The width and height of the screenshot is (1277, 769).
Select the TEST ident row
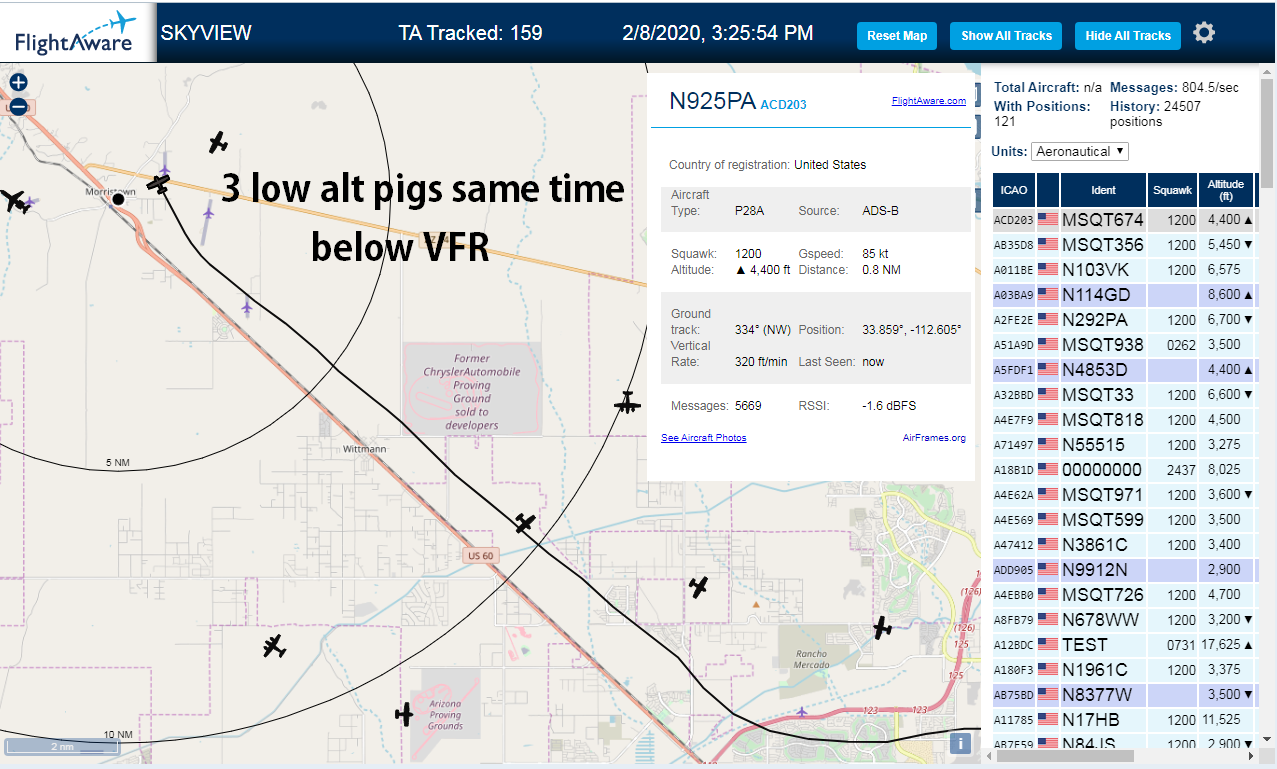click(1124, 644)
